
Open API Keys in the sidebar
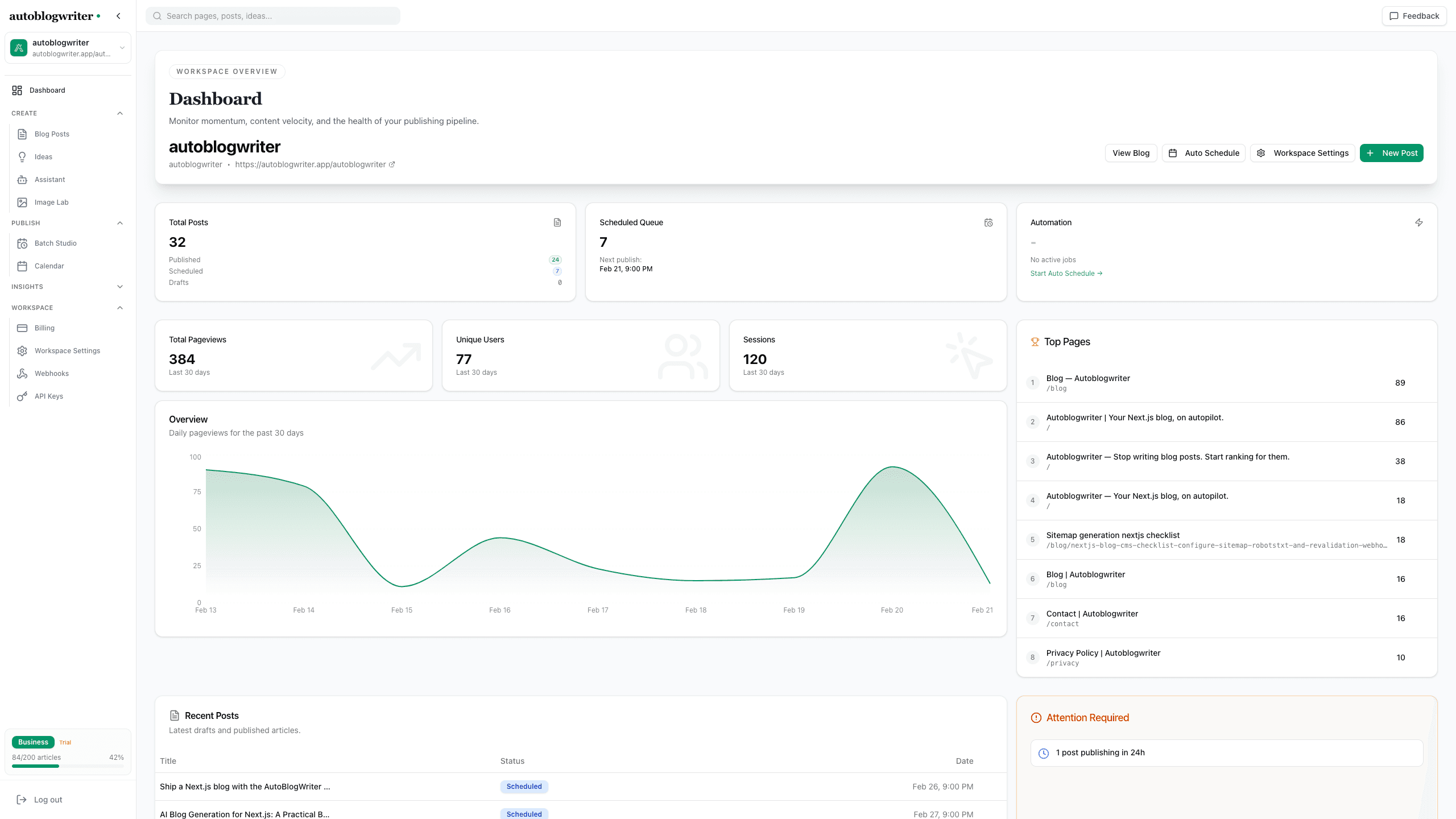pyautogui.click(x=48, y=396)
